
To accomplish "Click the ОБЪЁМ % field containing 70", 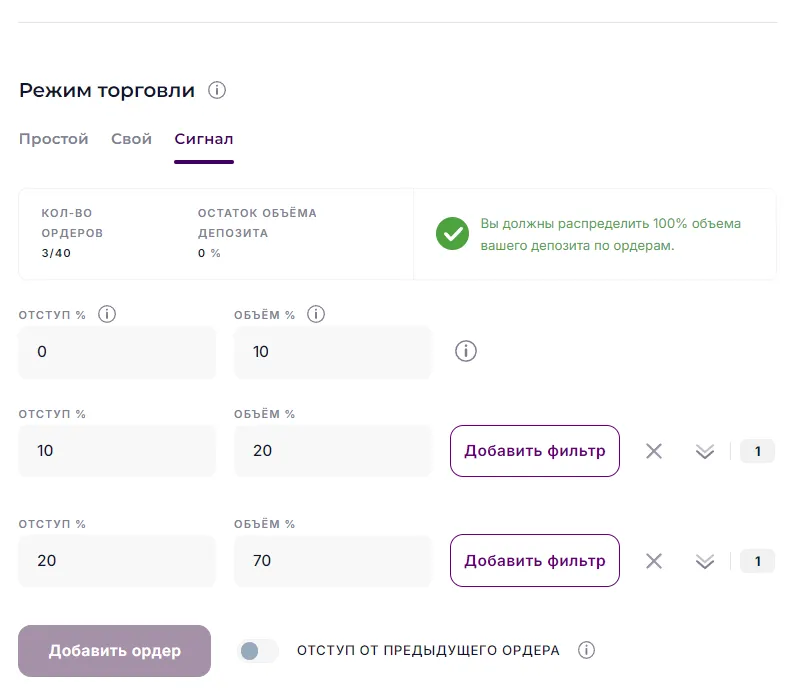I will coord(332,561).
